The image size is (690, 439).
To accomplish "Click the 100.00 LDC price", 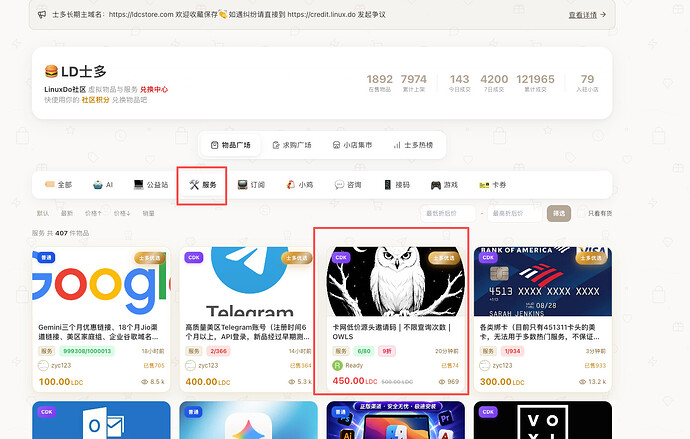I will 61,382.
